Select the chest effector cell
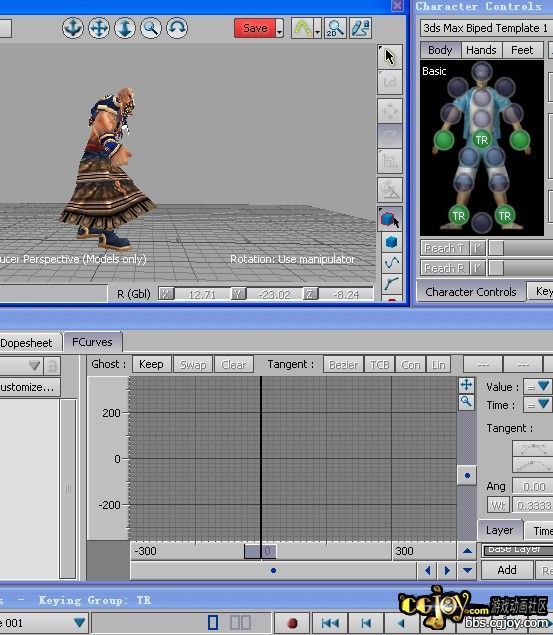 pyautogui.click(x=482, y=99)
